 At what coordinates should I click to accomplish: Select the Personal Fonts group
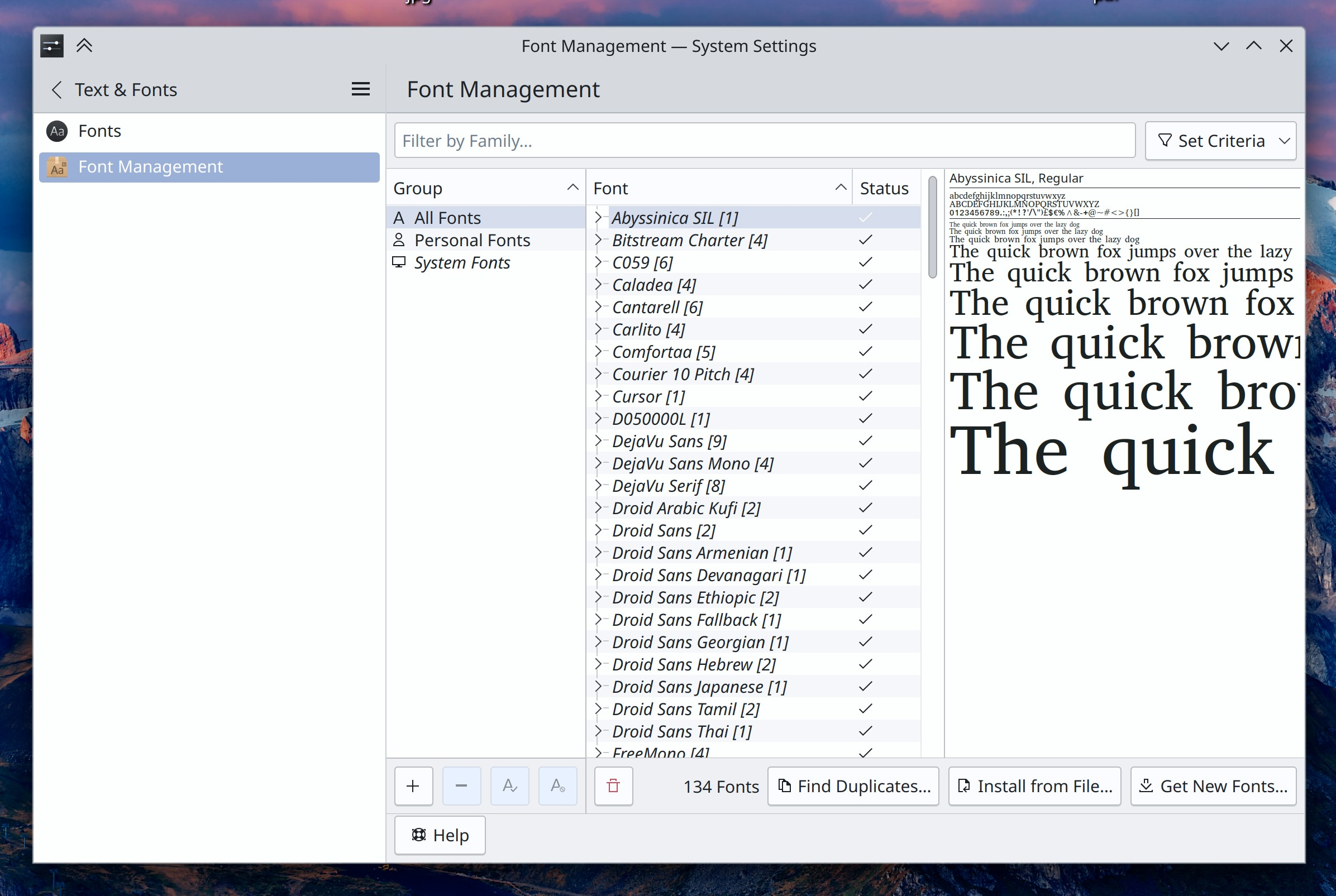[x=471, y=240]
